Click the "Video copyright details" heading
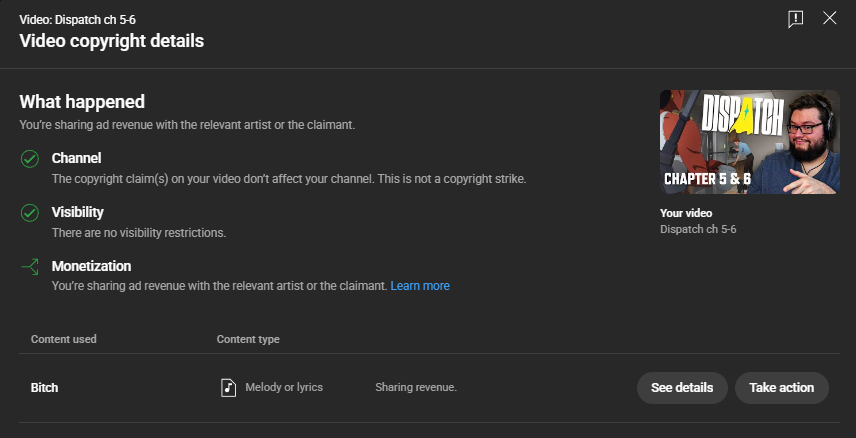The image size is (856, 438). click(111, 41)
